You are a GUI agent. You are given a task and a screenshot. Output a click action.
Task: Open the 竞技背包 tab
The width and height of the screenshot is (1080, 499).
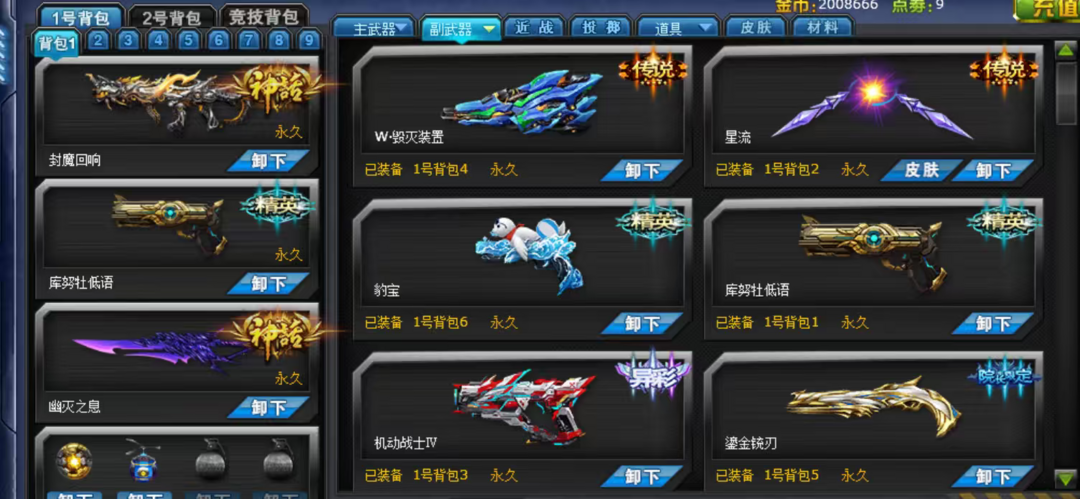[264, 18]
